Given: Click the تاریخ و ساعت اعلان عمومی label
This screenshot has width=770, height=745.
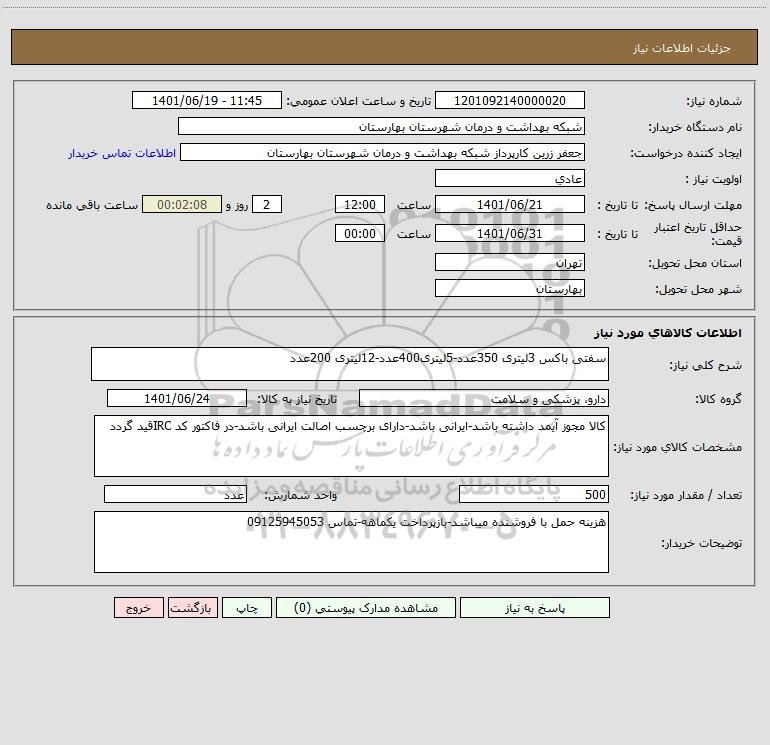Looking at the screenshot, I should coord(359,101).
